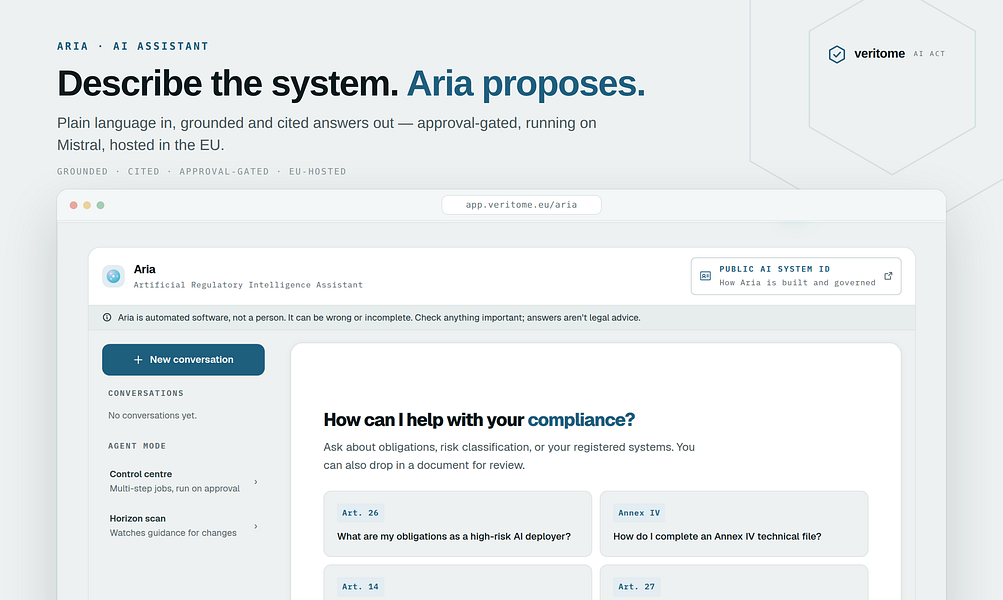Click the 'Annex IV' tag label
1003x600 pixels.
point(639,513)
